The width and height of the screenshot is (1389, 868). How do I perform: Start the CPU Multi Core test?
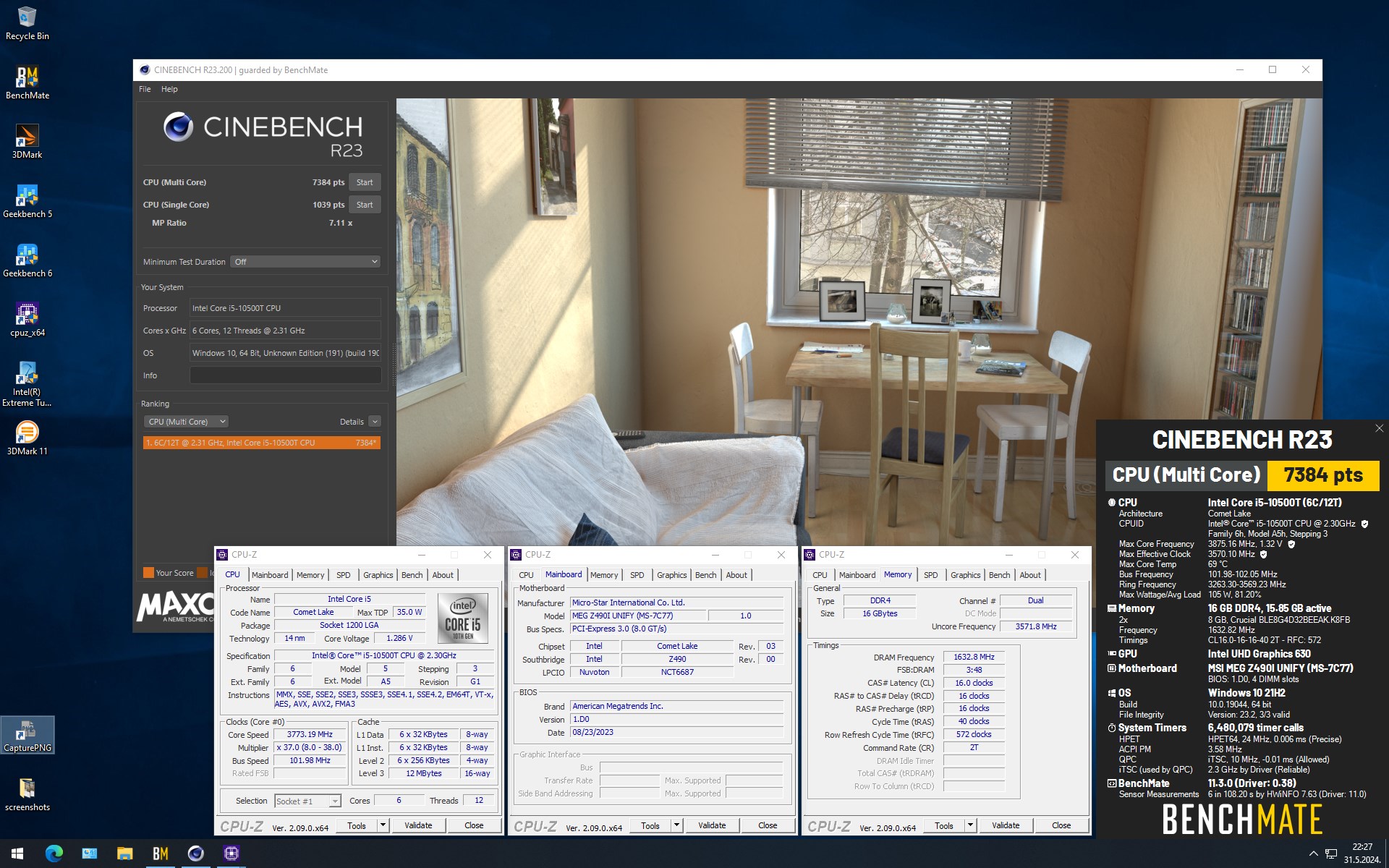[x=365, y=182]
